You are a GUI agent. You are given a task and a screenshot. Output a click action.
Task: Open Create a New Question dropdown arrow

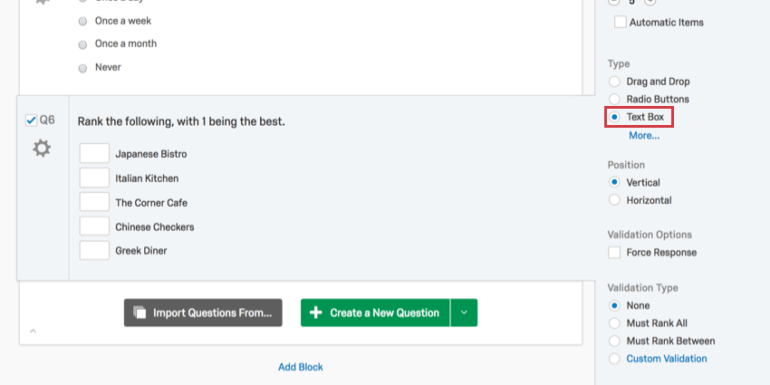[464, 313]
